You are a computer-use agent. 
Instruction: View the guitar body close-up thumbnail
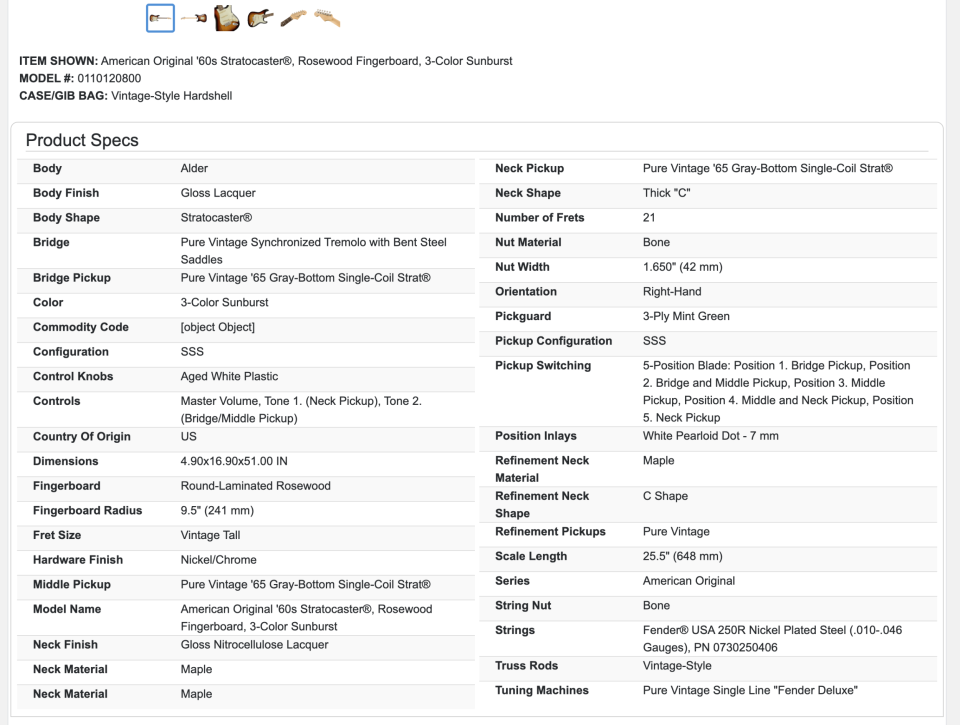point(227,17)
